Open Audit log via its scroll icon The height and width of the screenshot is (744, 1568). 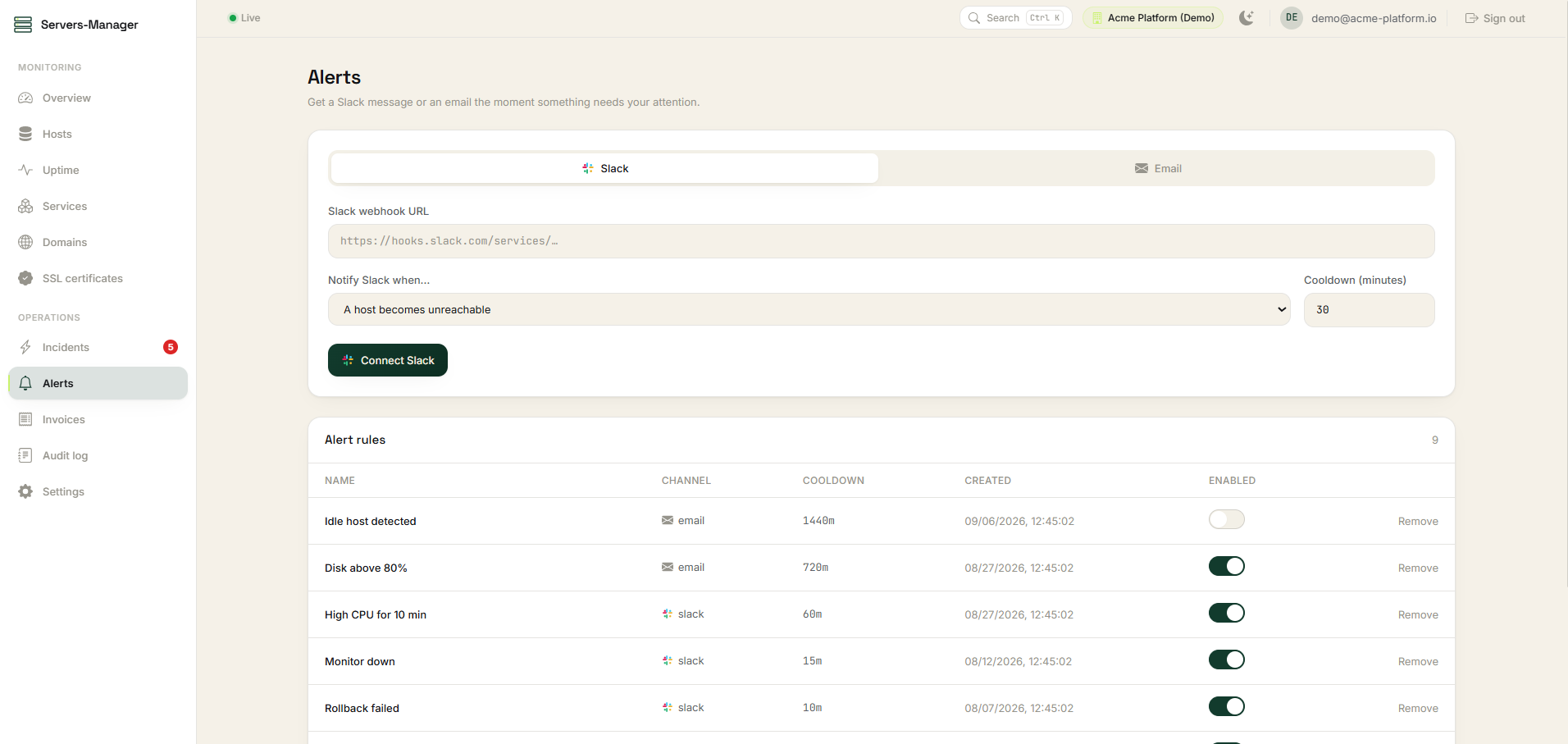pyautogui.click(x=25, y=455)
